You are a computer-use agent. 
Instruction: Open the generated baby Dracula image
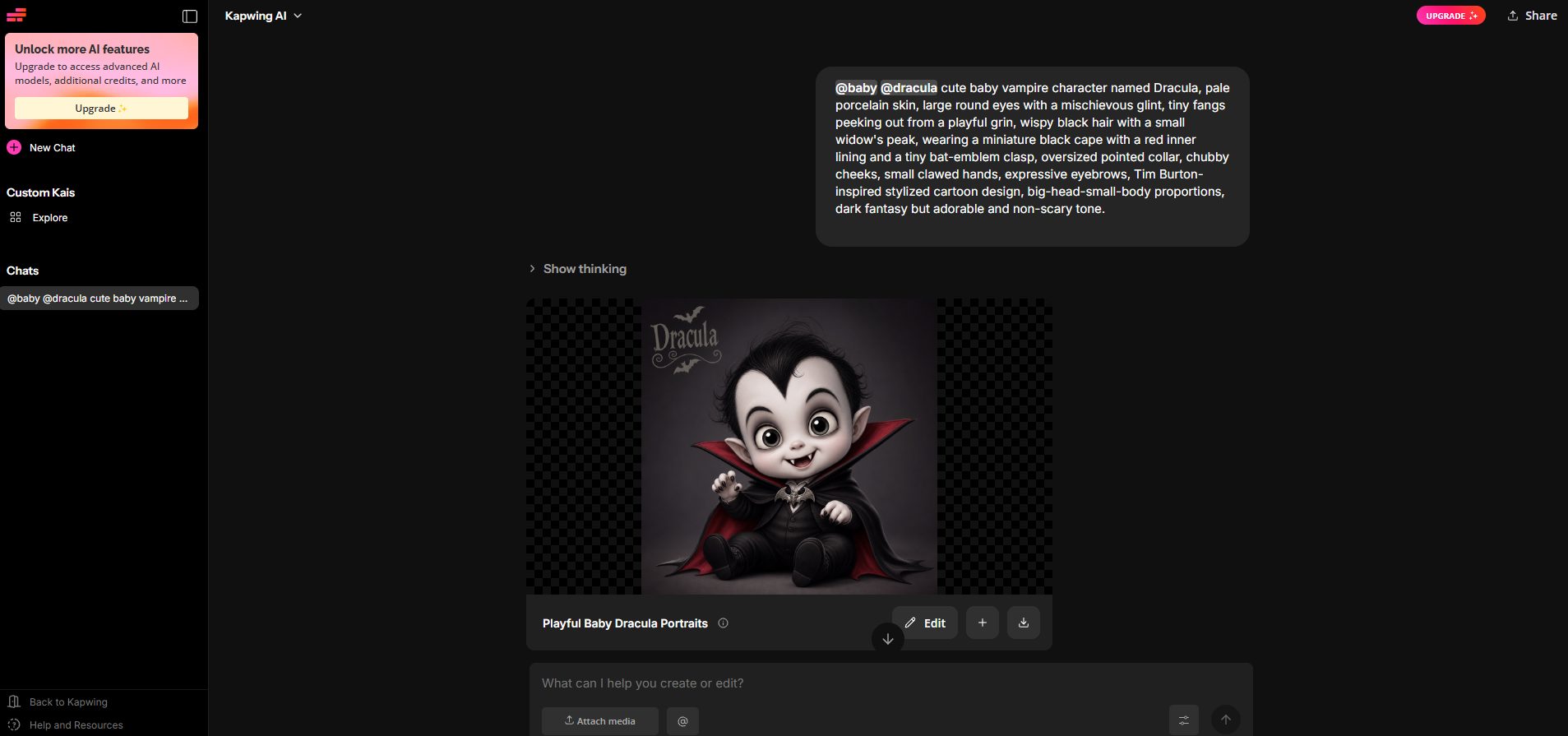pos(789,446)
